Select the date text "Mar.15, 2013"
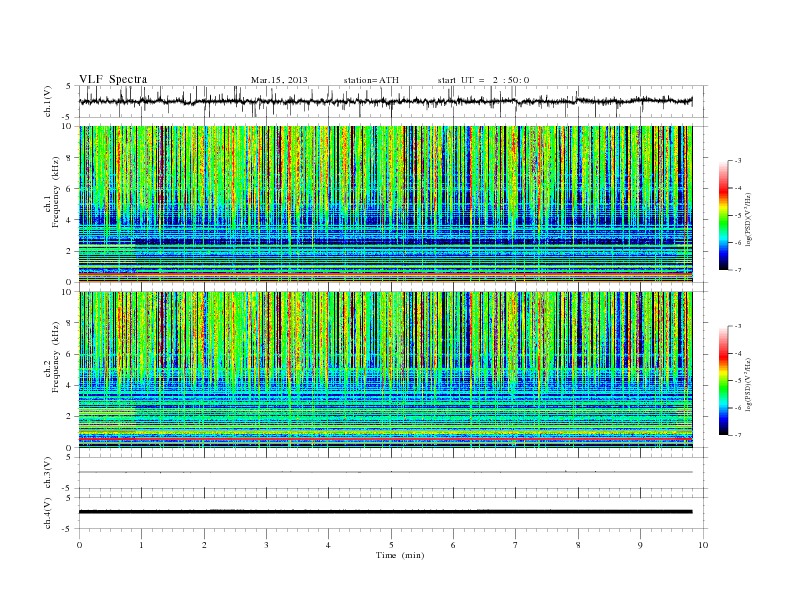 coord(279,80)
